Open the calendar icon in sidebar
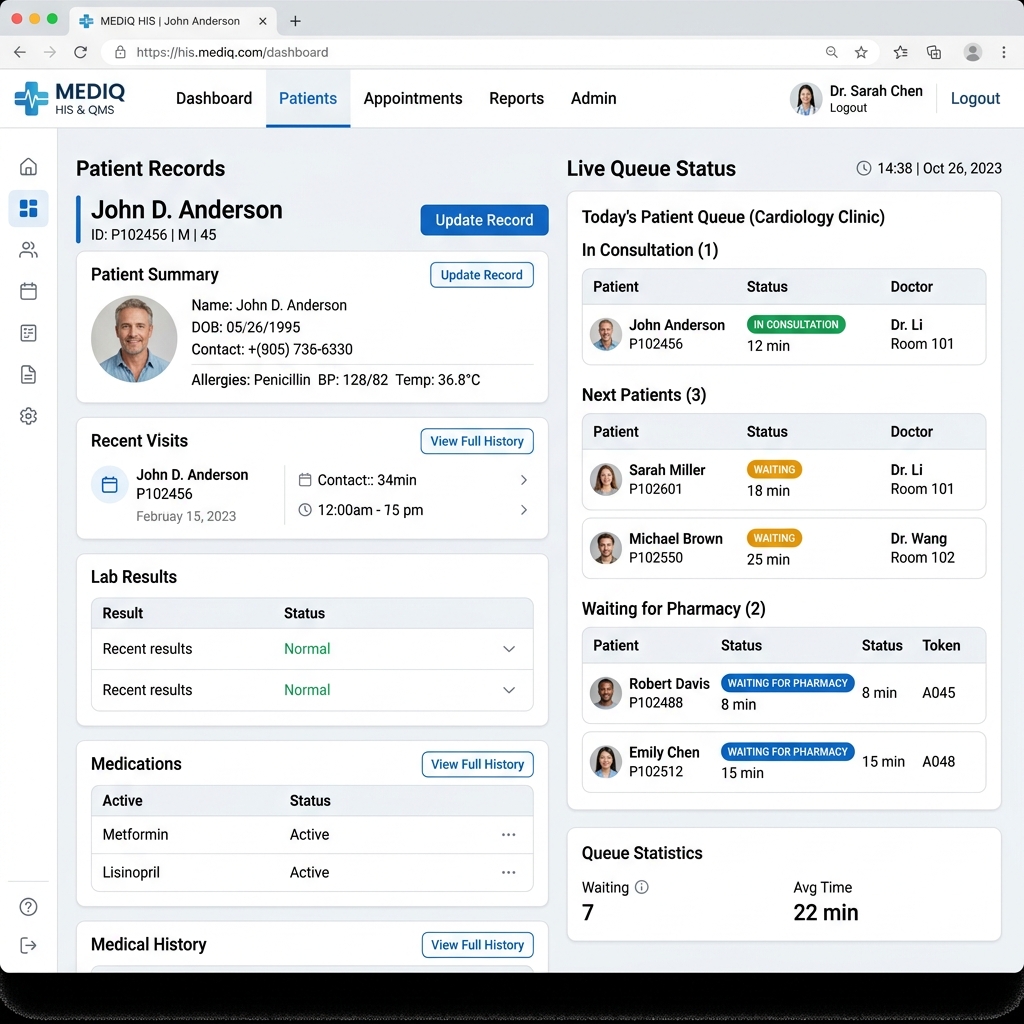Viewport: 1024px width, 1024px height. click(x=28, y=291)
